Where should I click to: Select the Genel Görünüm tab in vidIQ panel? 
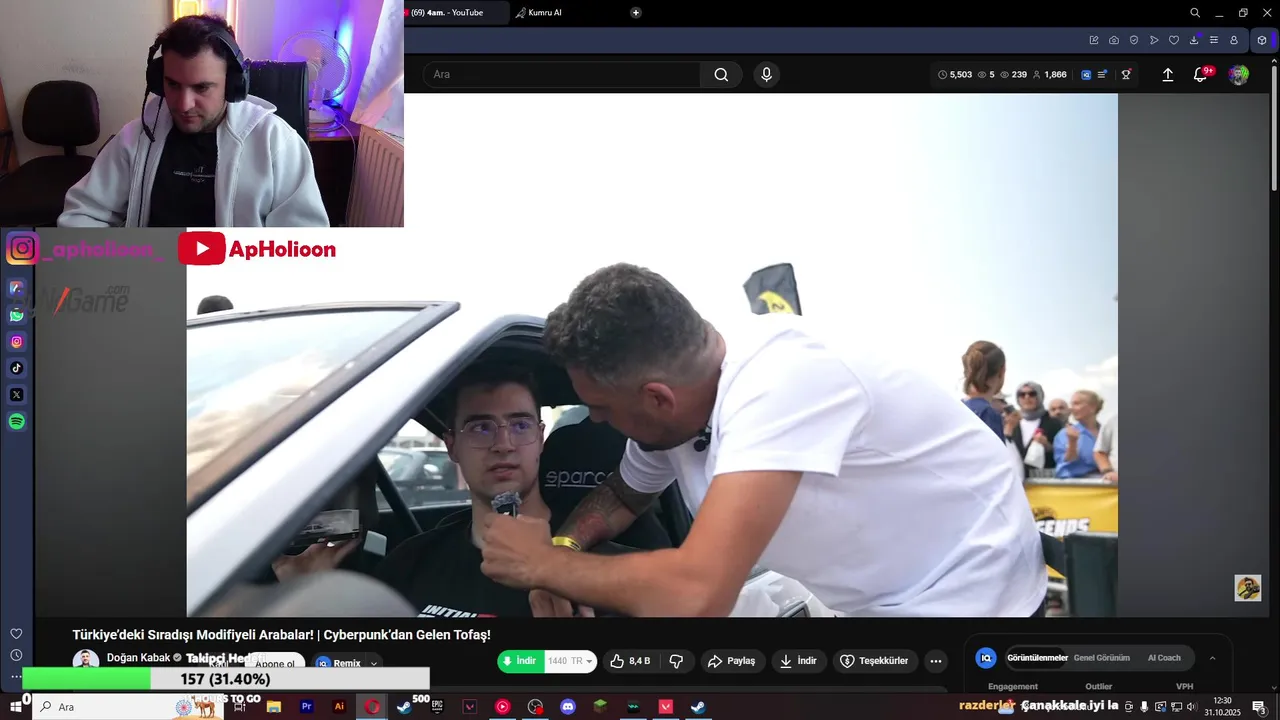pos(1101,658)
